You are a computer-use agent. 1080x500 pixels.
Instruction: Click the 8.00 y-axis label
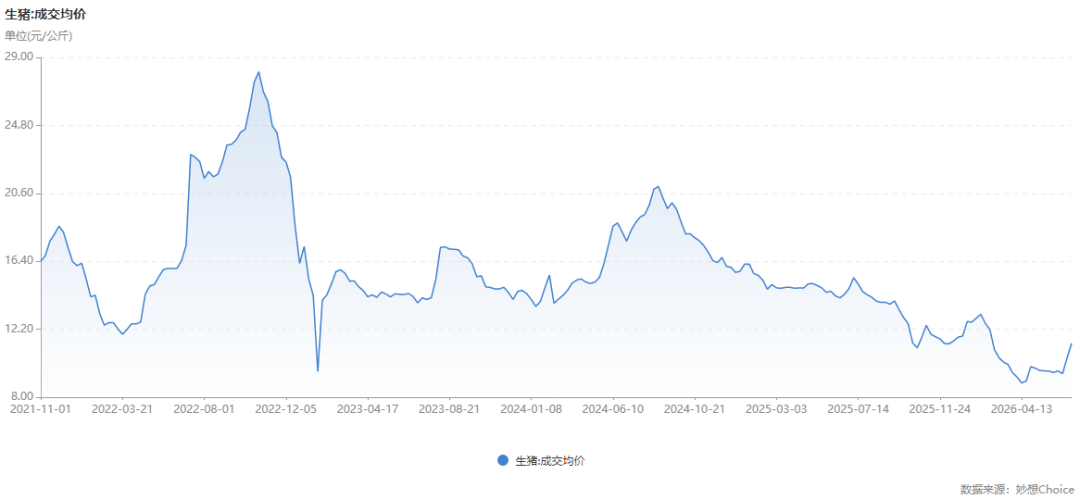click(x=22, y=397)
